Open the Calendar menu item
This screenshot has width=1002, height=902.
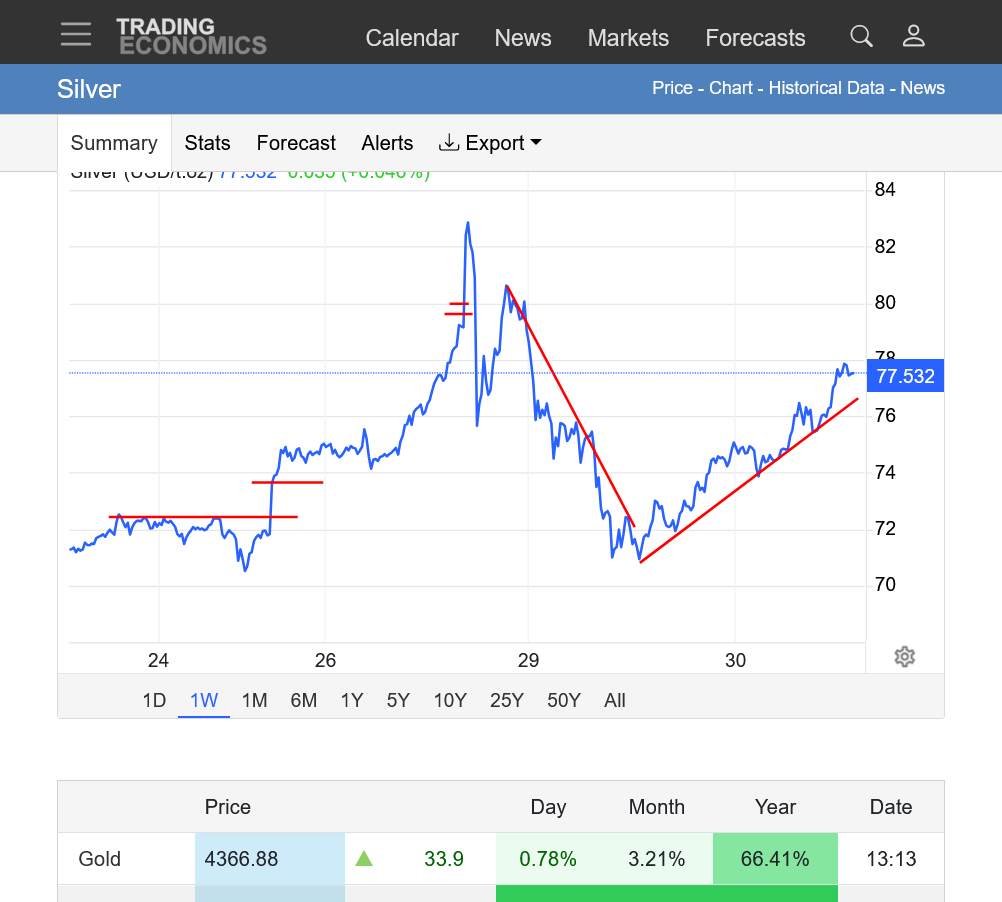coord(412,38)
